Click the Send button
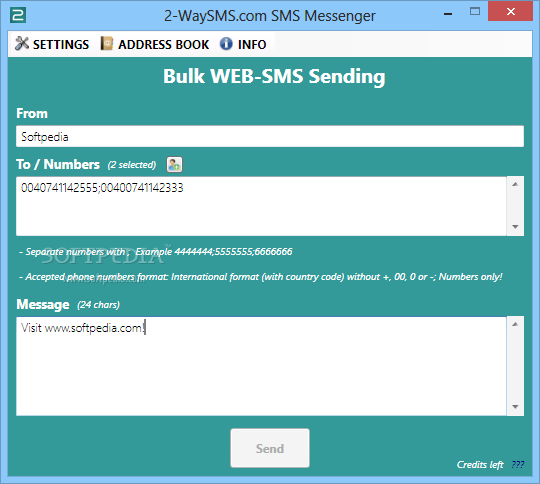The height and width of the screenshot is (484, 540). point(270,448)
